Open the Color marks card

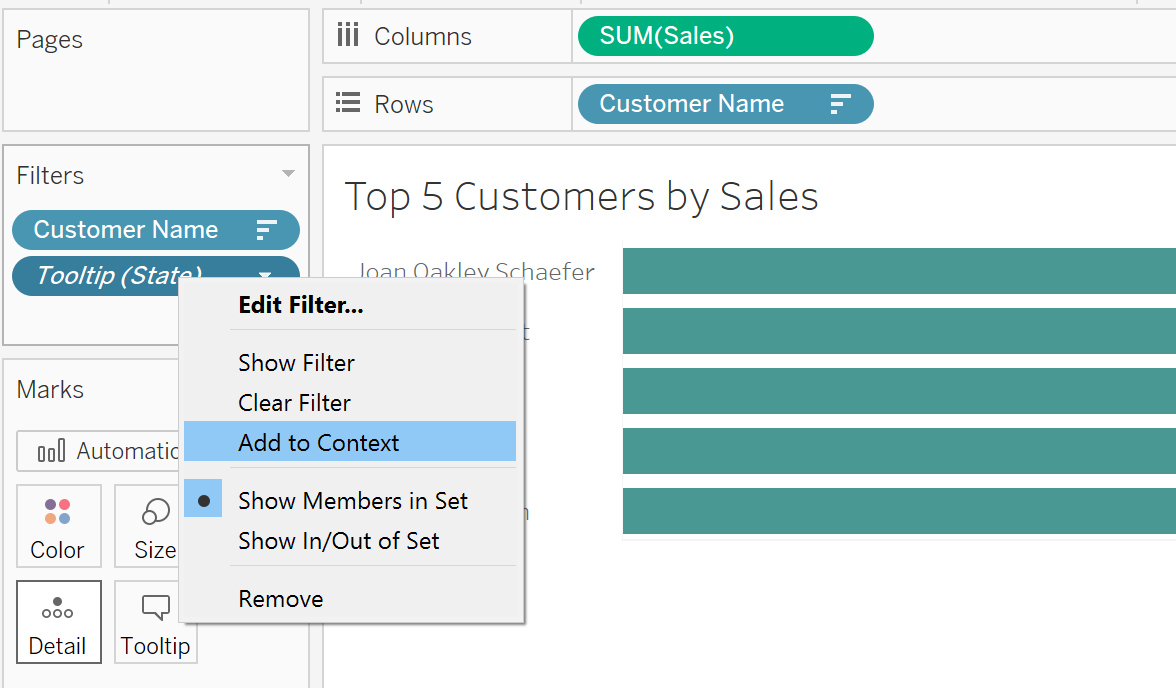point(58,526)
